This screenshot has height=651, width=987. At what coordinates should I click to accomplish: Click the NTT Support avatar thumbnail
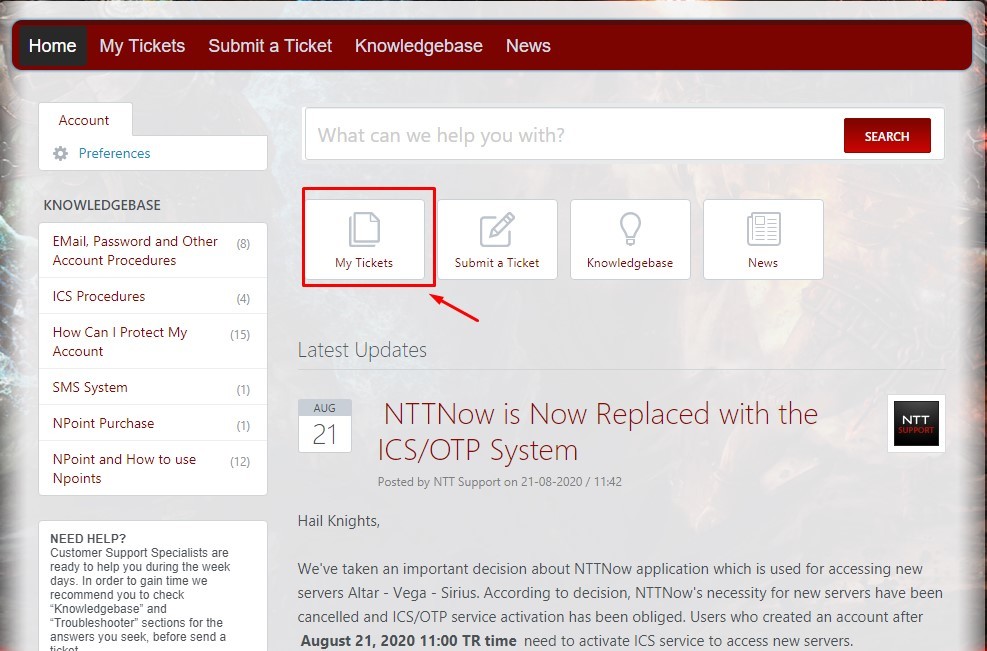(x=916, y=423)
